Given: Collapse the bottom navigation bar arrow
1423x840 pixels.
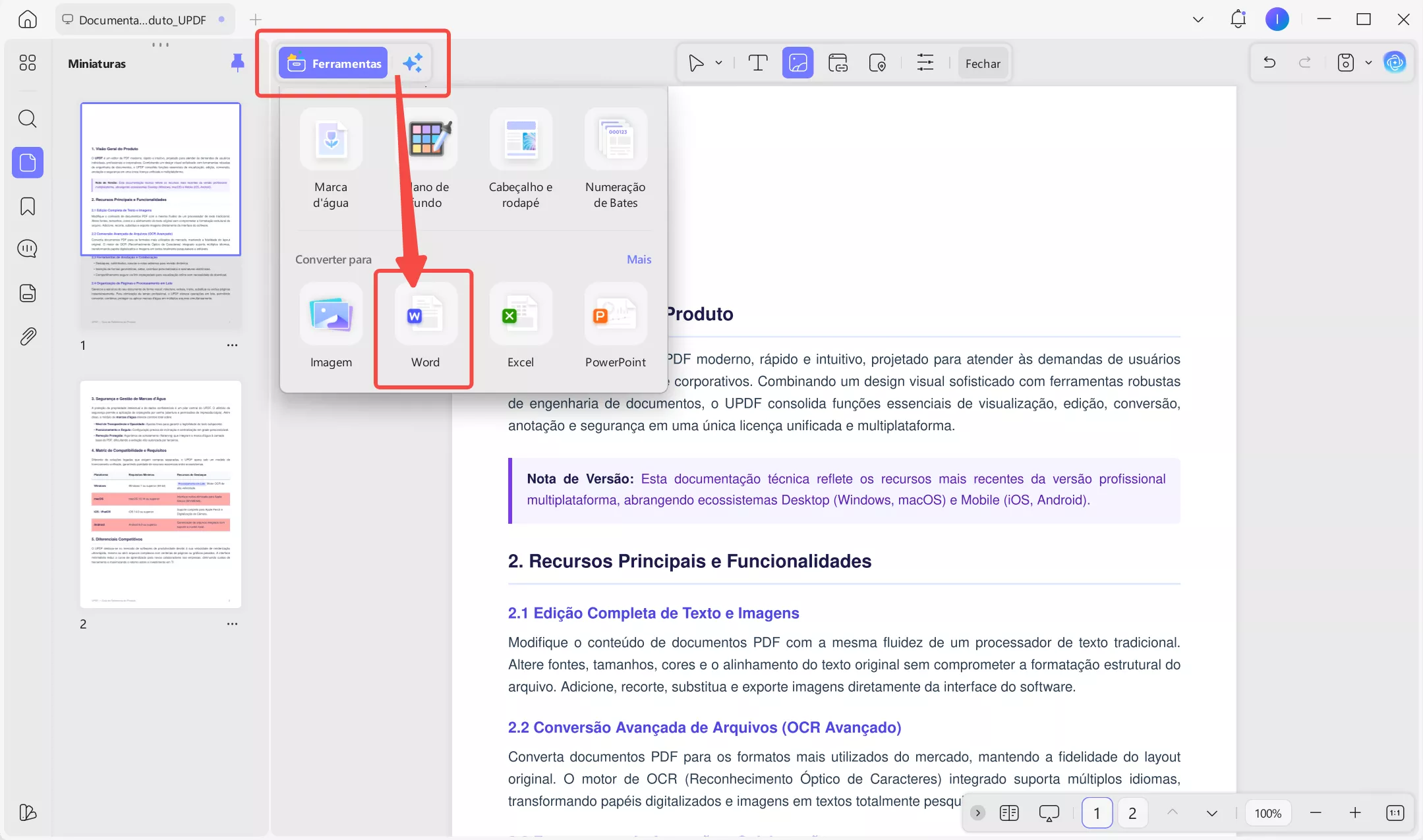Looking at the screenshot, I should 977,813.
